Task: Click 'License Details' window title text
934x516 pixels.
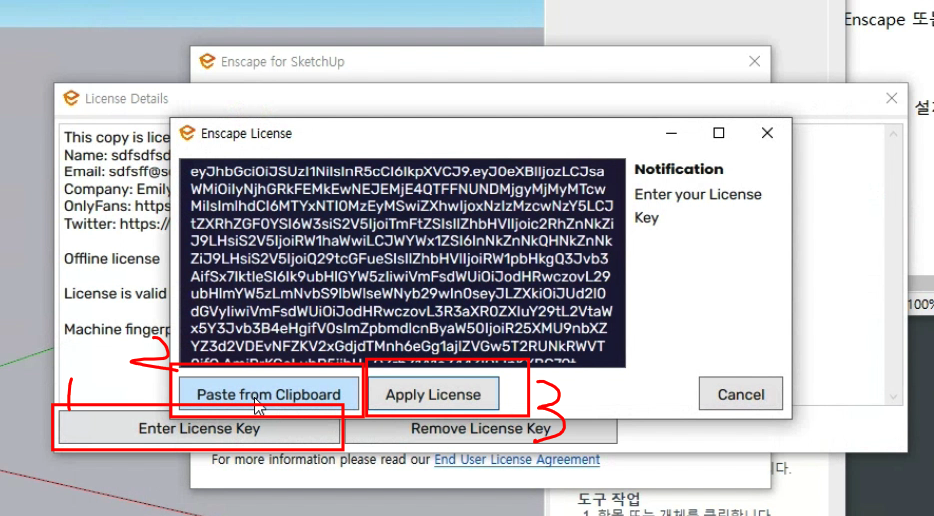Action: click(x=126, y=98)
